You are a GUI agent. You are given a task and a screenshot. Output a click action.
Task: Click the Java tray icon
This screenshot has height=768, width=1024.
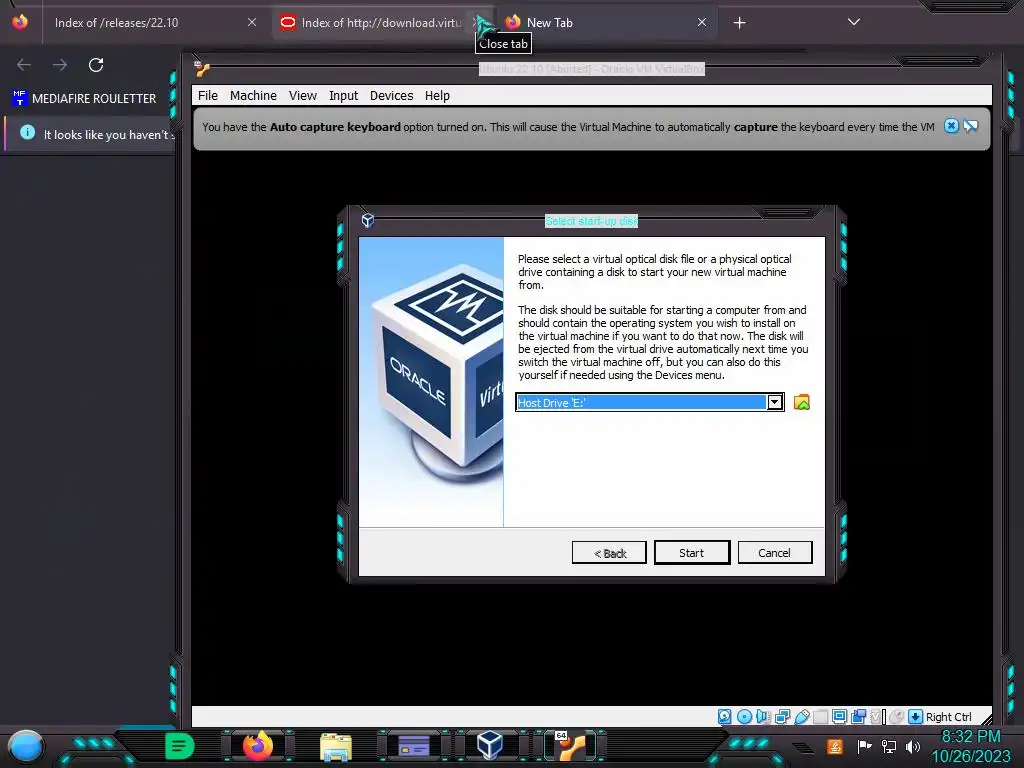(835, 746)
